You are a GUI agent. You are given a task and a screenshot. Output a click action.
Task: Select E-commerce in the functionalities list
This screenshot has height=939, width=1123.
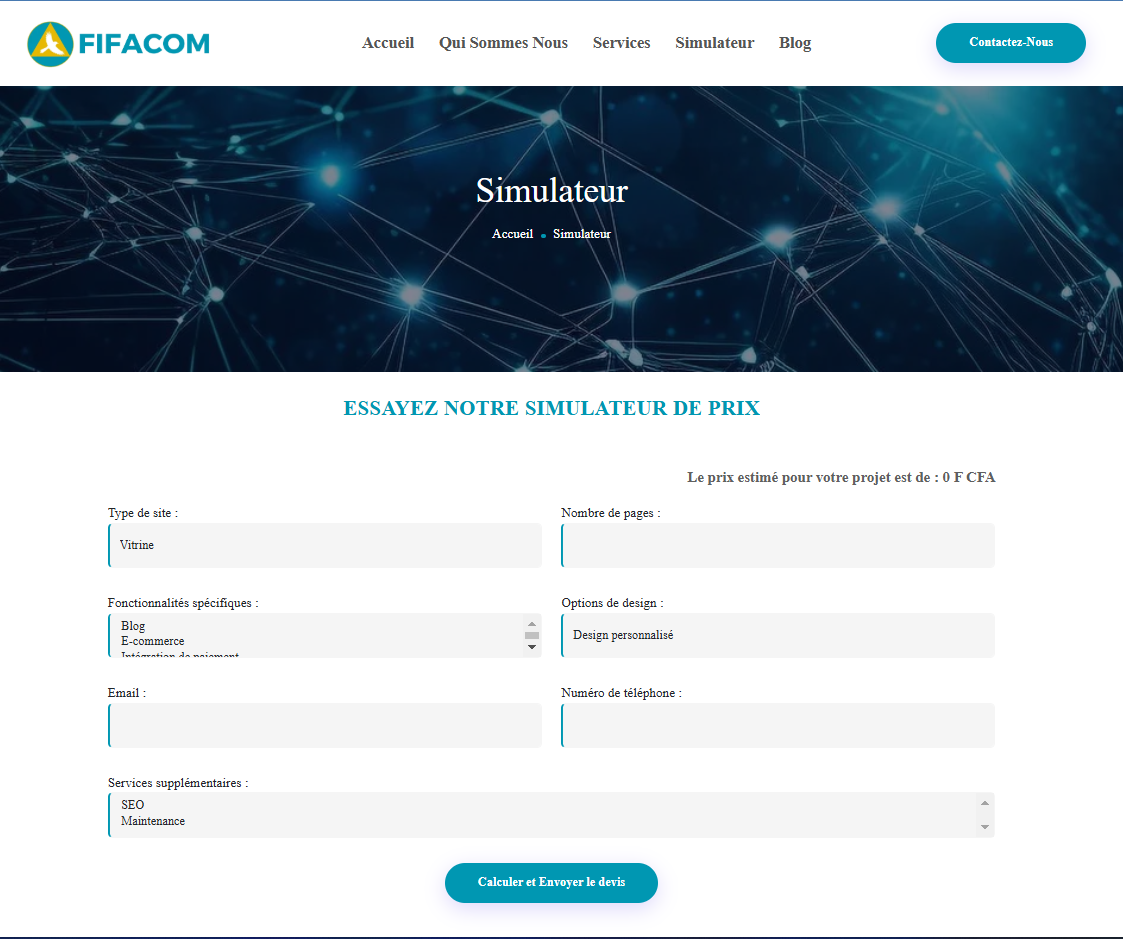tap(153, 641)
